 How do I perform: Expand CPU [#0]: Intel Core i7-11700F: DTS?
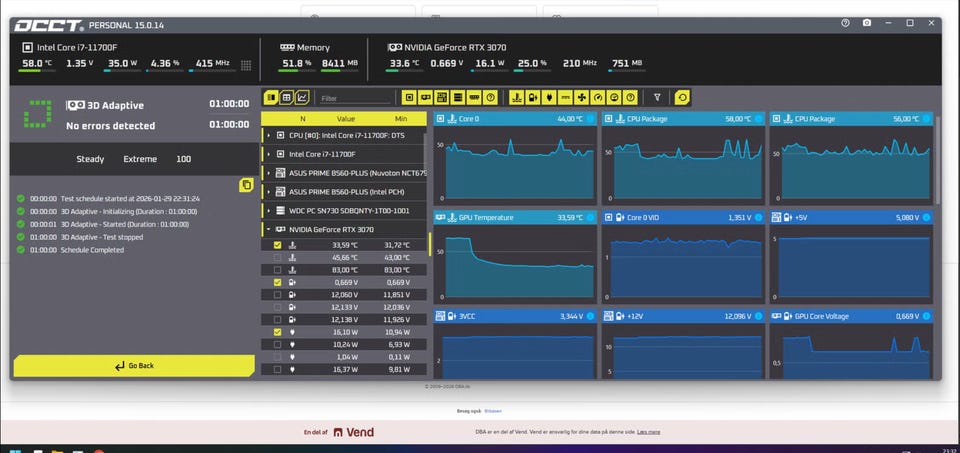(269, 135)
